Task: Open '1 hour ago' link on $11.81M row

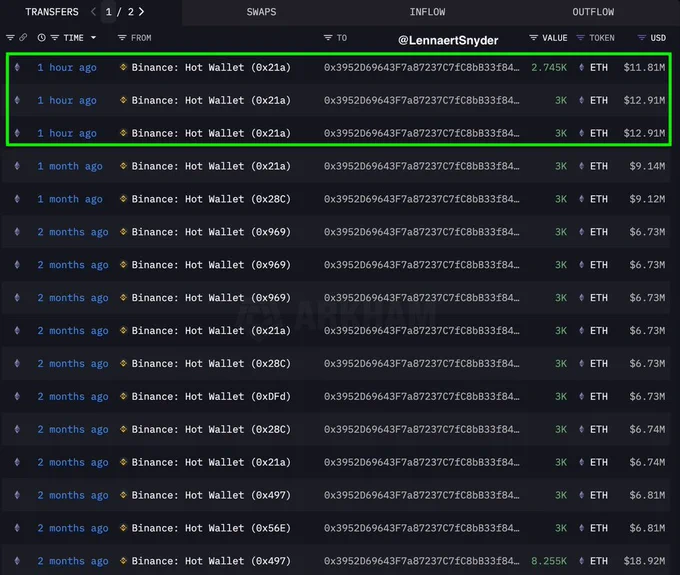Action: (x=67, y=68)
